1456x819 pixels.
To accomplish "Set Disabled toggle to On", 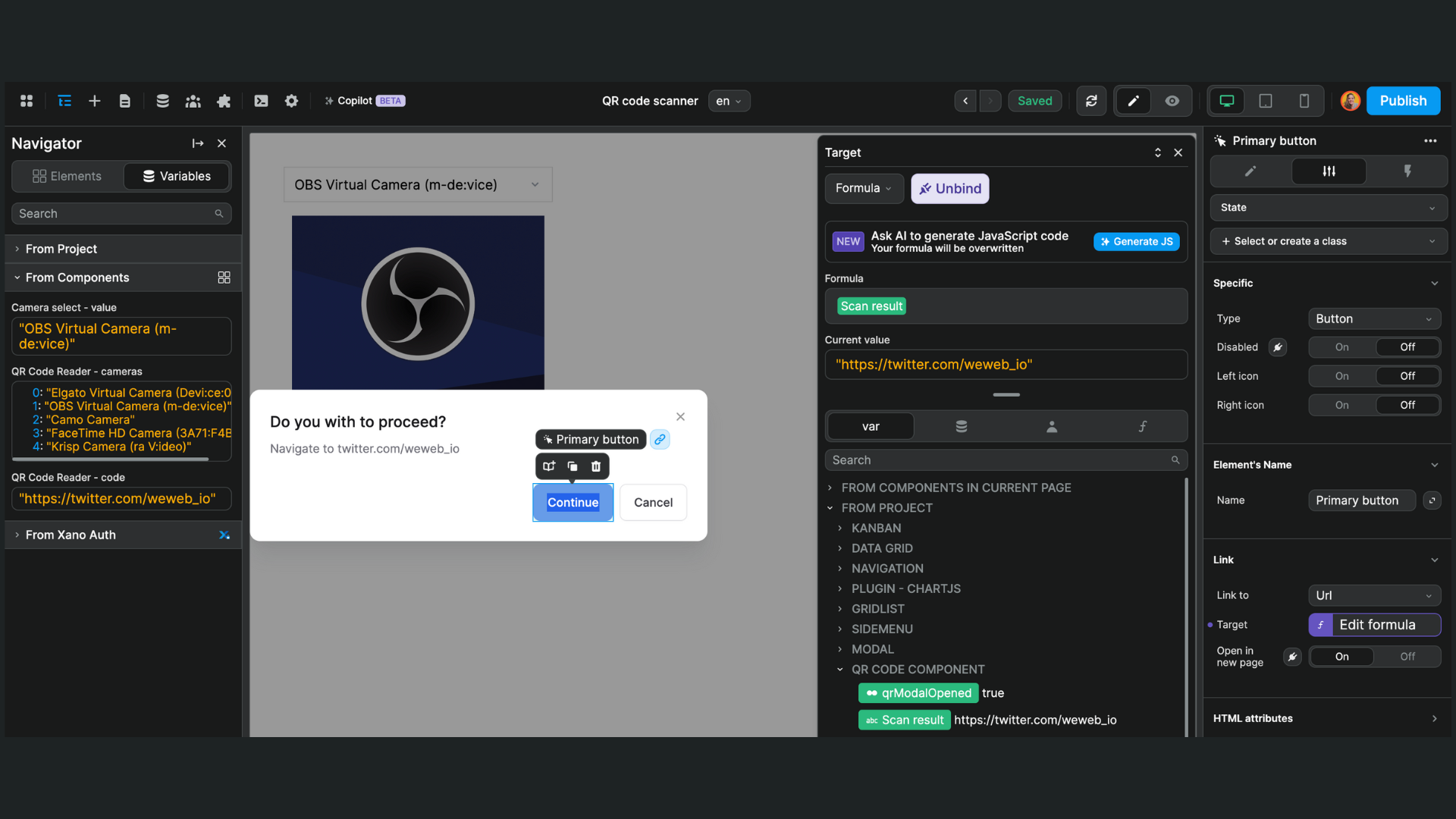I will pos(1341,347).
